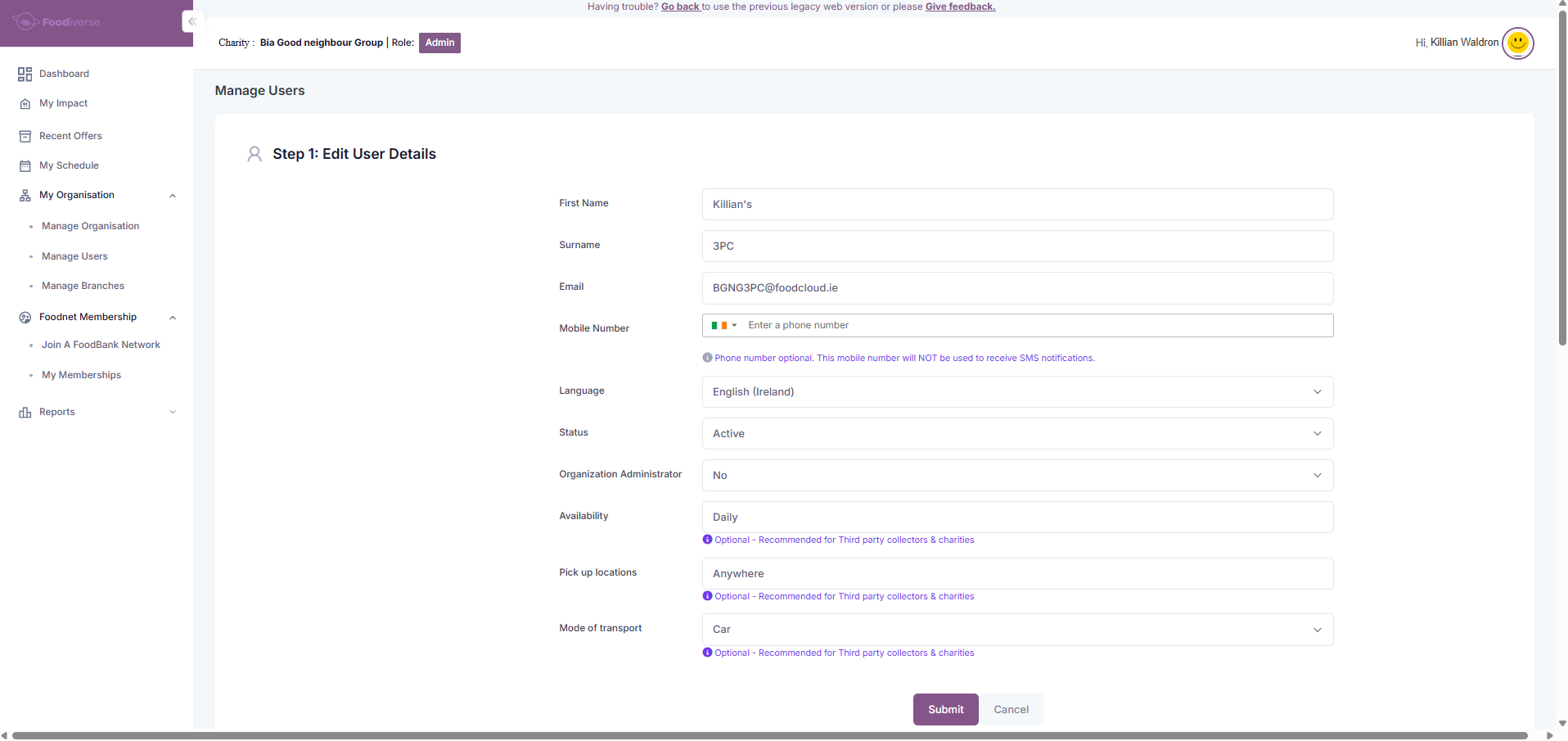This screenshot has height=741, width=1568.
Task: Go to Manage Branches in sidebar
Action: pos(83,287)
